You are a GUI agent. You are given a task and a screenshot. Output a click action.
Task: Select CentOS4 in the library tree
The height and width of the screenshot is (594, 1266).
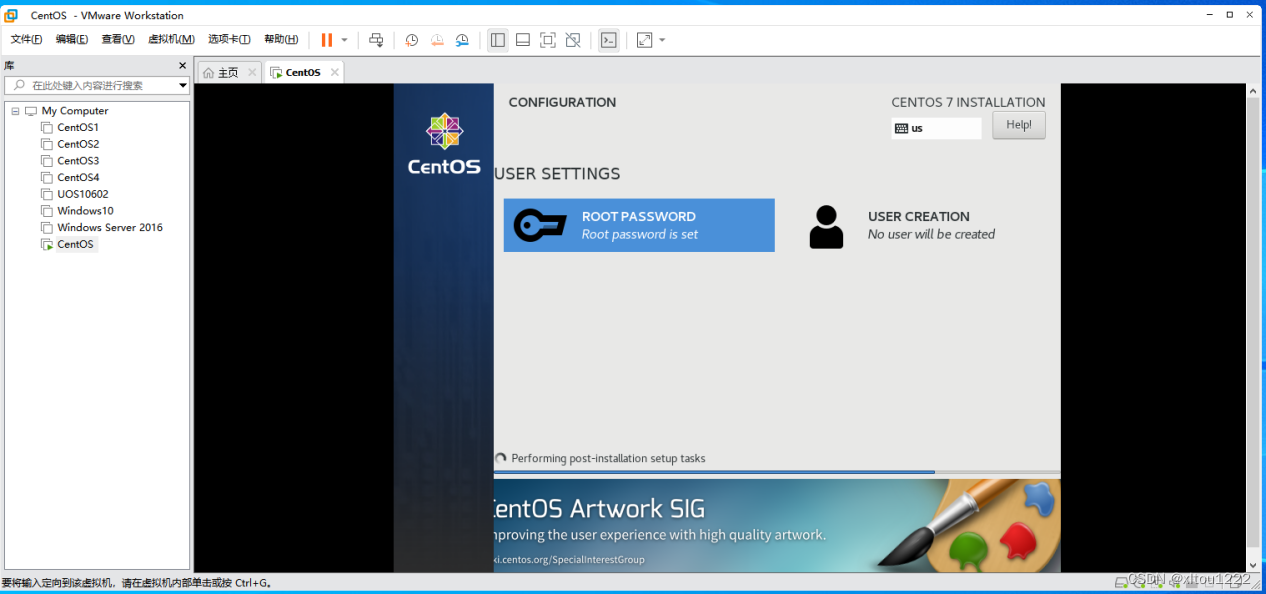click(78, 177)
